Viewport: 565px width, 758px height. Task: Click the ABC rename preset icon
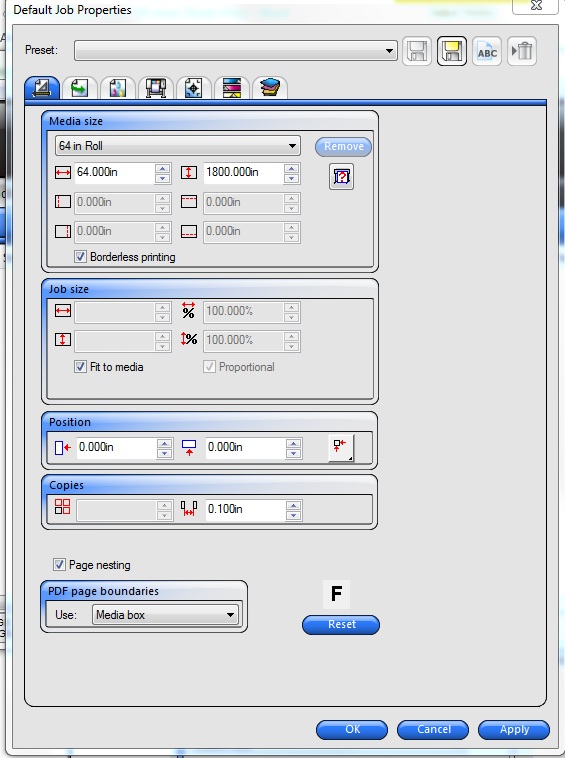(x=487, y=51)
